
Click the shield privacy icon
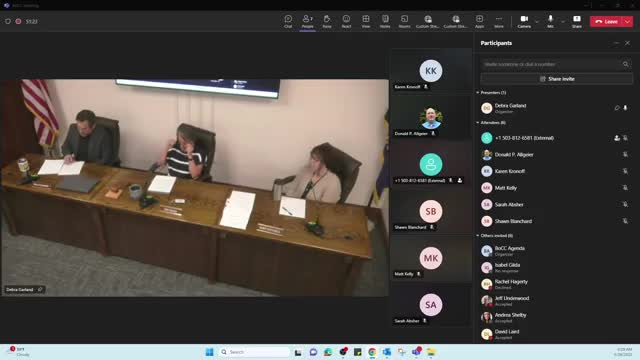[x=8, y=21]
